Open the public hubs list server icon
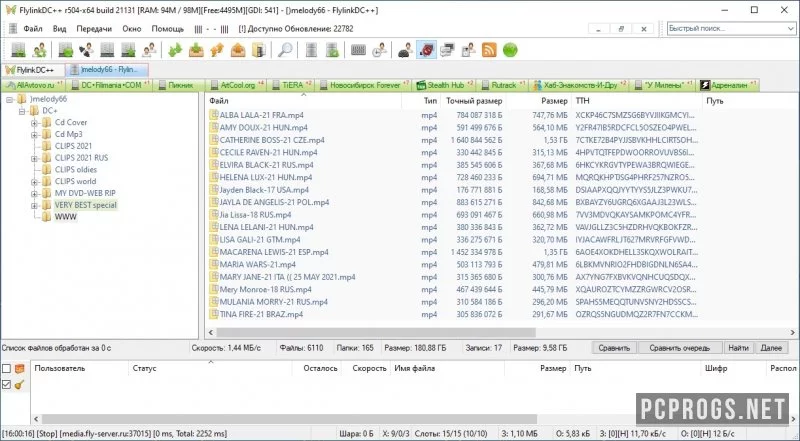The width and height of the screenshot is (800, 441). [x=18, y=50]
